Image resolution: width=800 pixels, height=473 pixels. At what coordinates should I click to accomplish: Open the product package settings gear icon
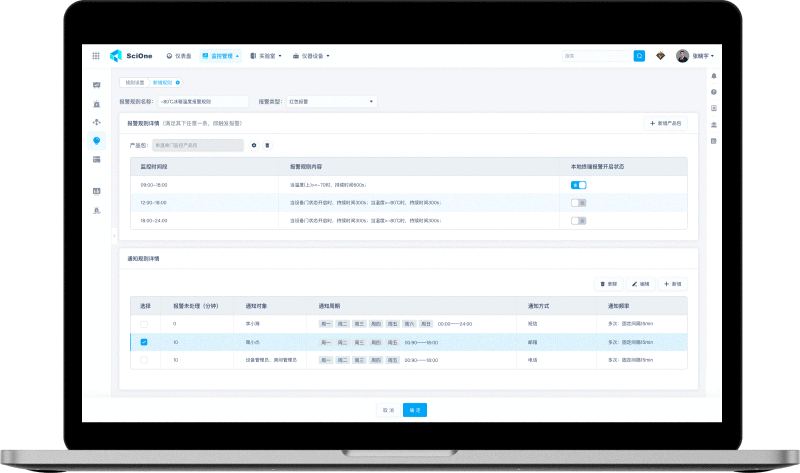[254, 145]
